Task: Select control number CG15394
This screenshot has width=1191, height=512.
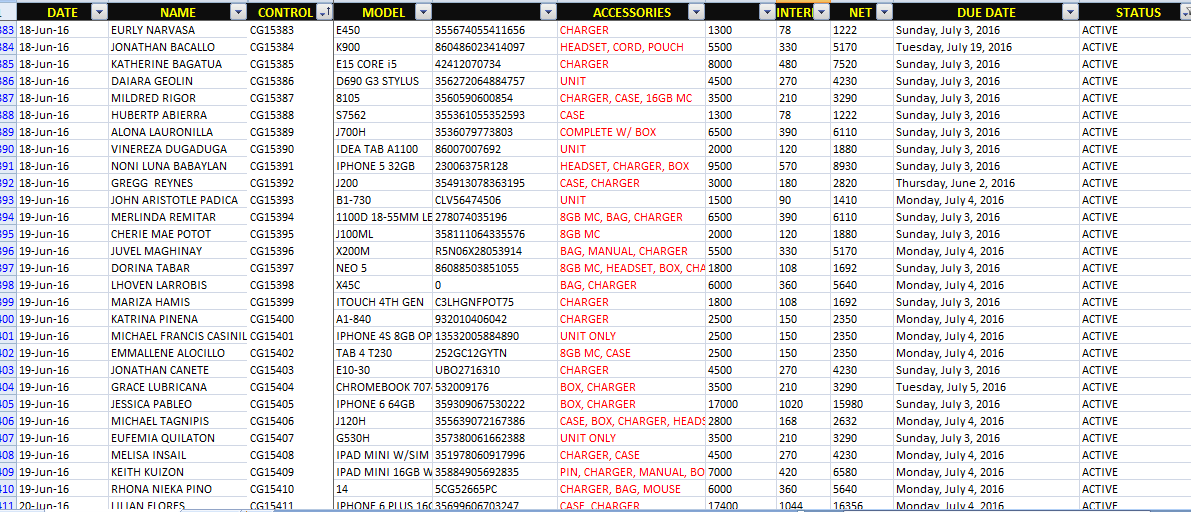Action: coord(290,217)
